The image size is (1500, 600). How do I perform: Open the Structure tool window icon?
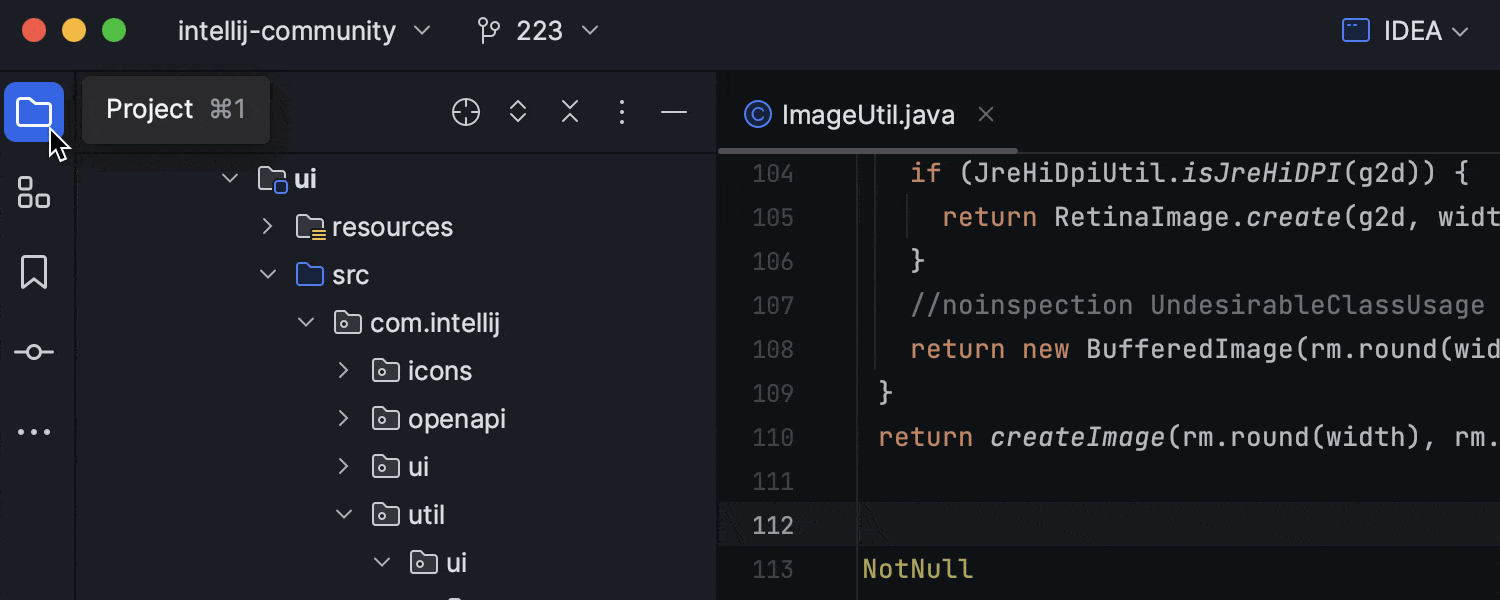coord(34,192)
